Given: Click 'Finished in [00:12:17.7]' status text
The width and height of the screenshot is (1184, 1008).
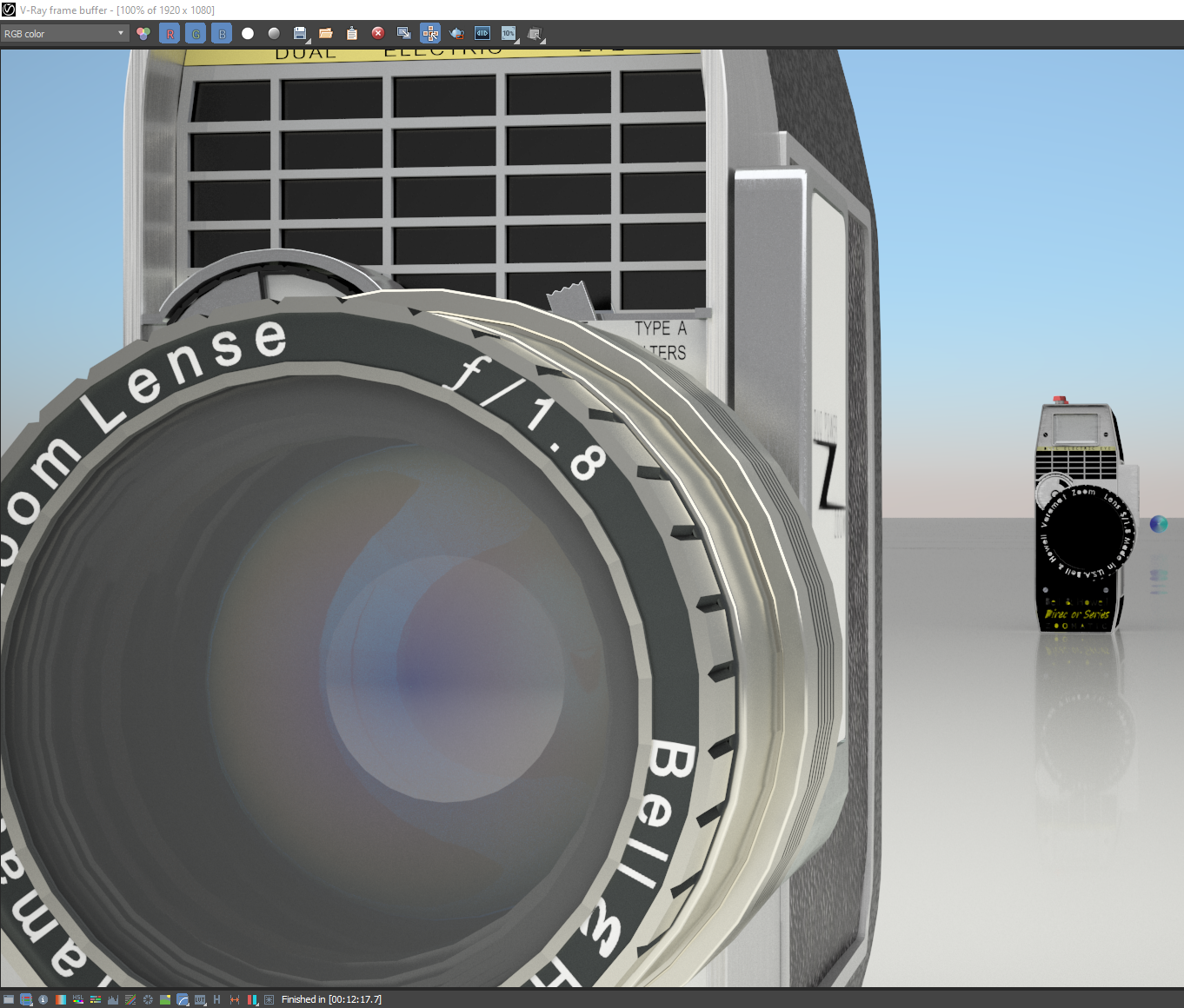Looking at the screenshot, I should point(331,999).
